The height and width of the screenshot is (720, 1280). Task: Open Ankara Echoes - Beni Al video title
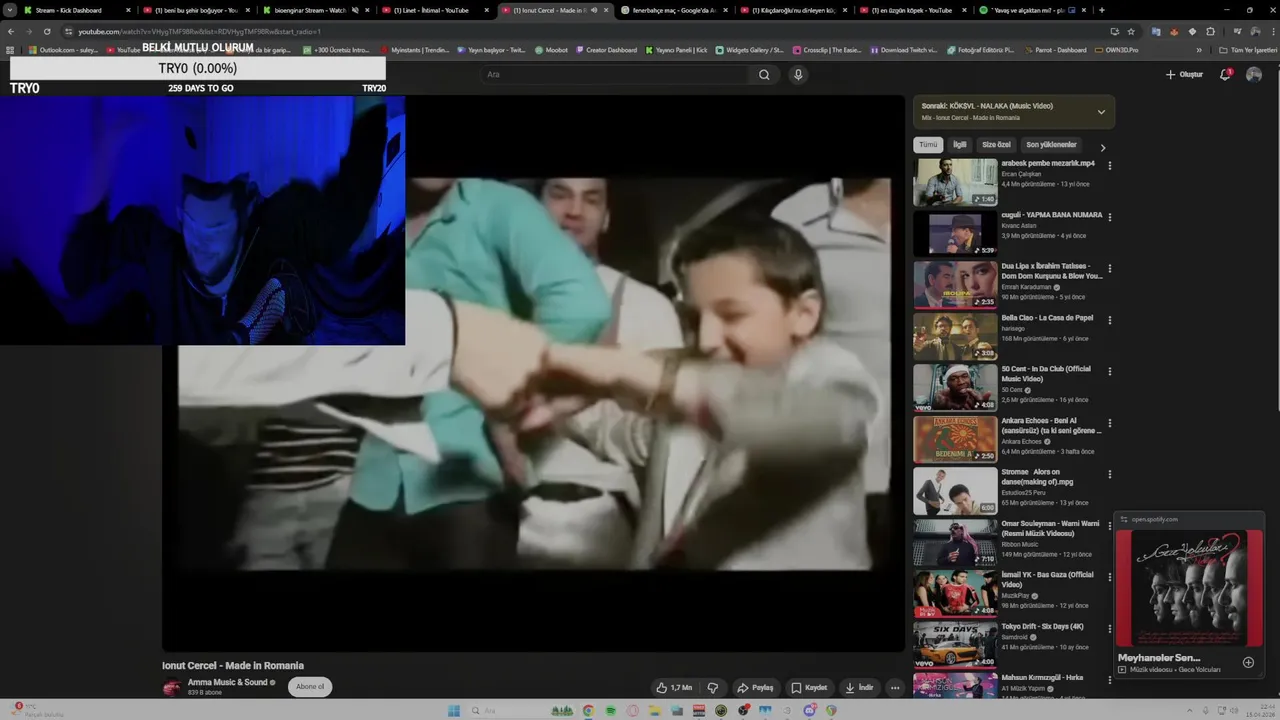1051,425
